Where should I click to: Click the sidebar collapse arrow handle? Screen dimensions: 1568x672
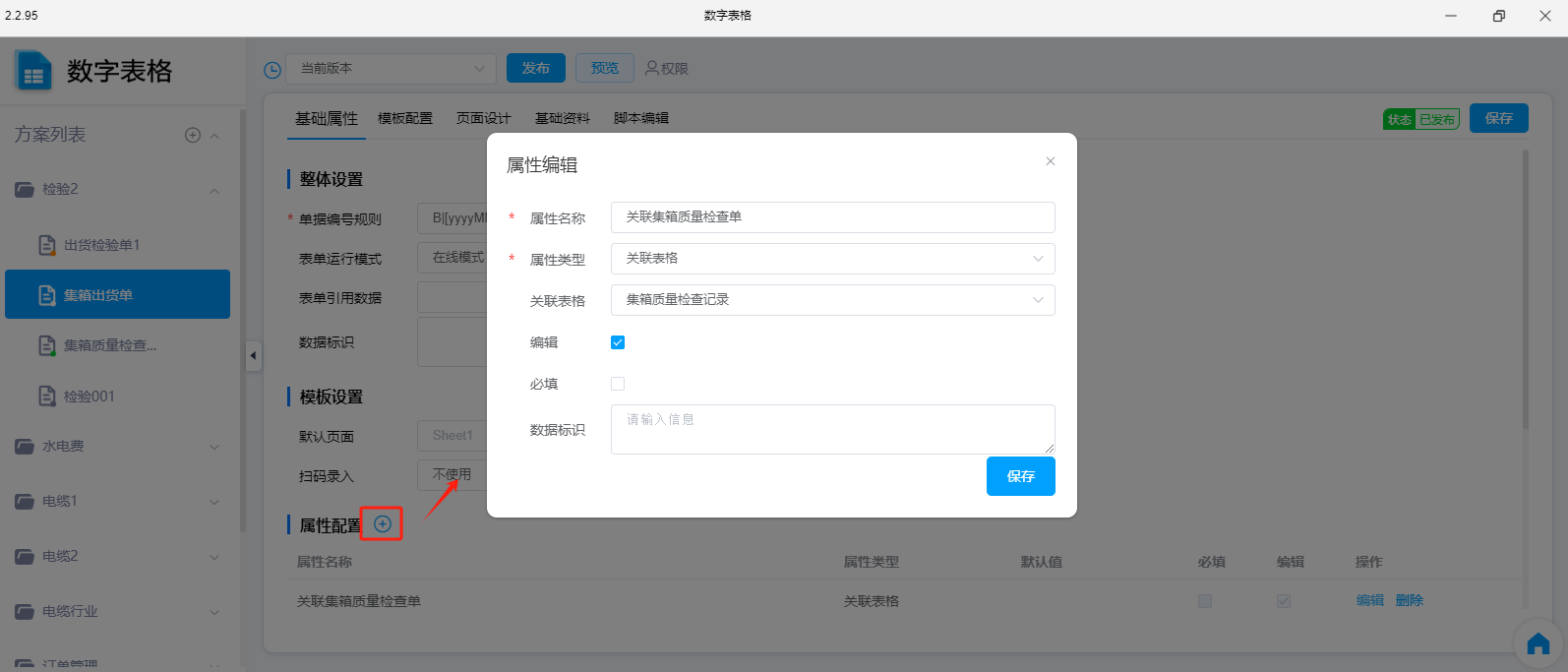(x=253, y=355)
